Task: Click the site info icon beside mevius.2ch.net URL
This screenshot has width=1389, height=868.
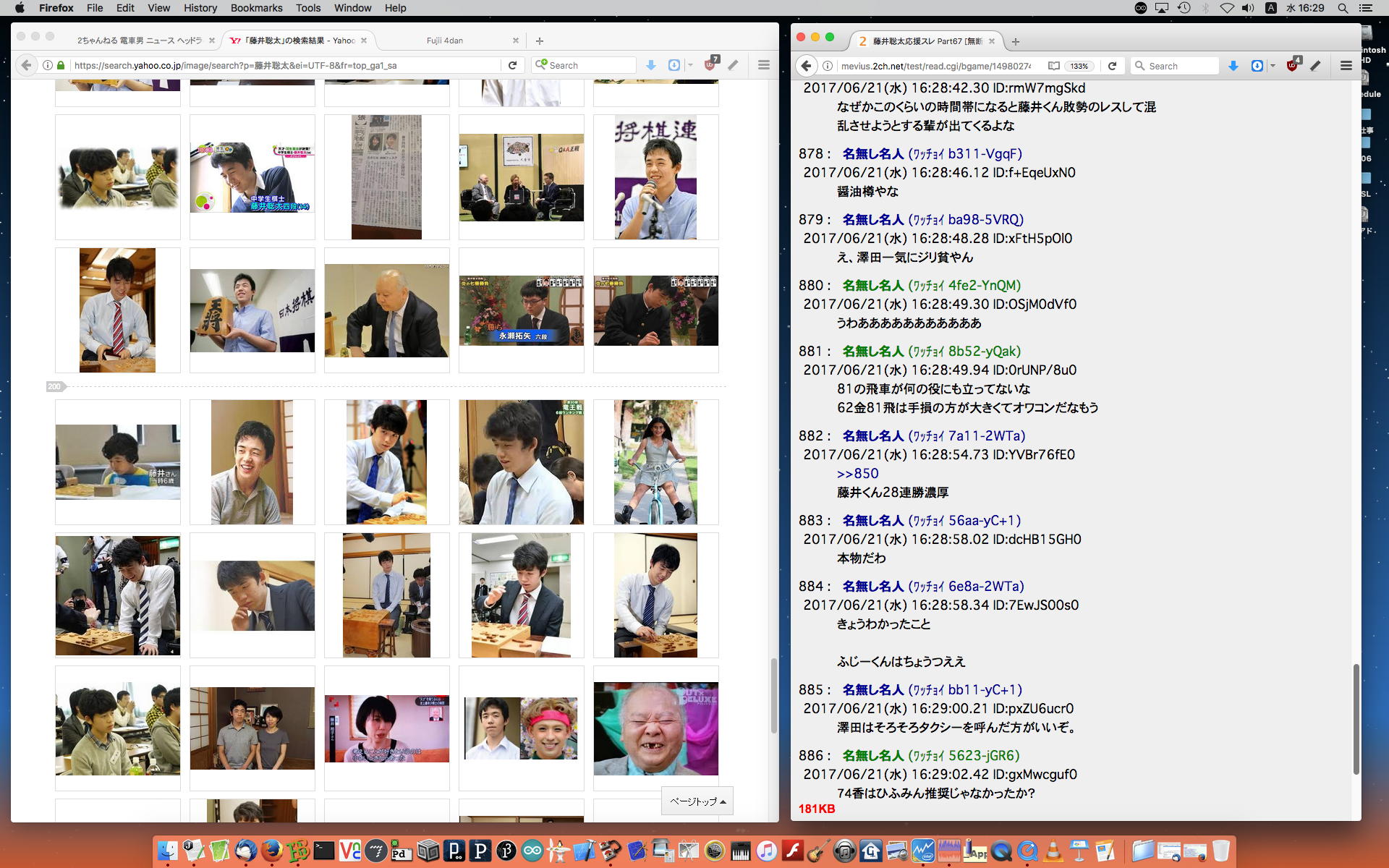Action: pos(828,66)
